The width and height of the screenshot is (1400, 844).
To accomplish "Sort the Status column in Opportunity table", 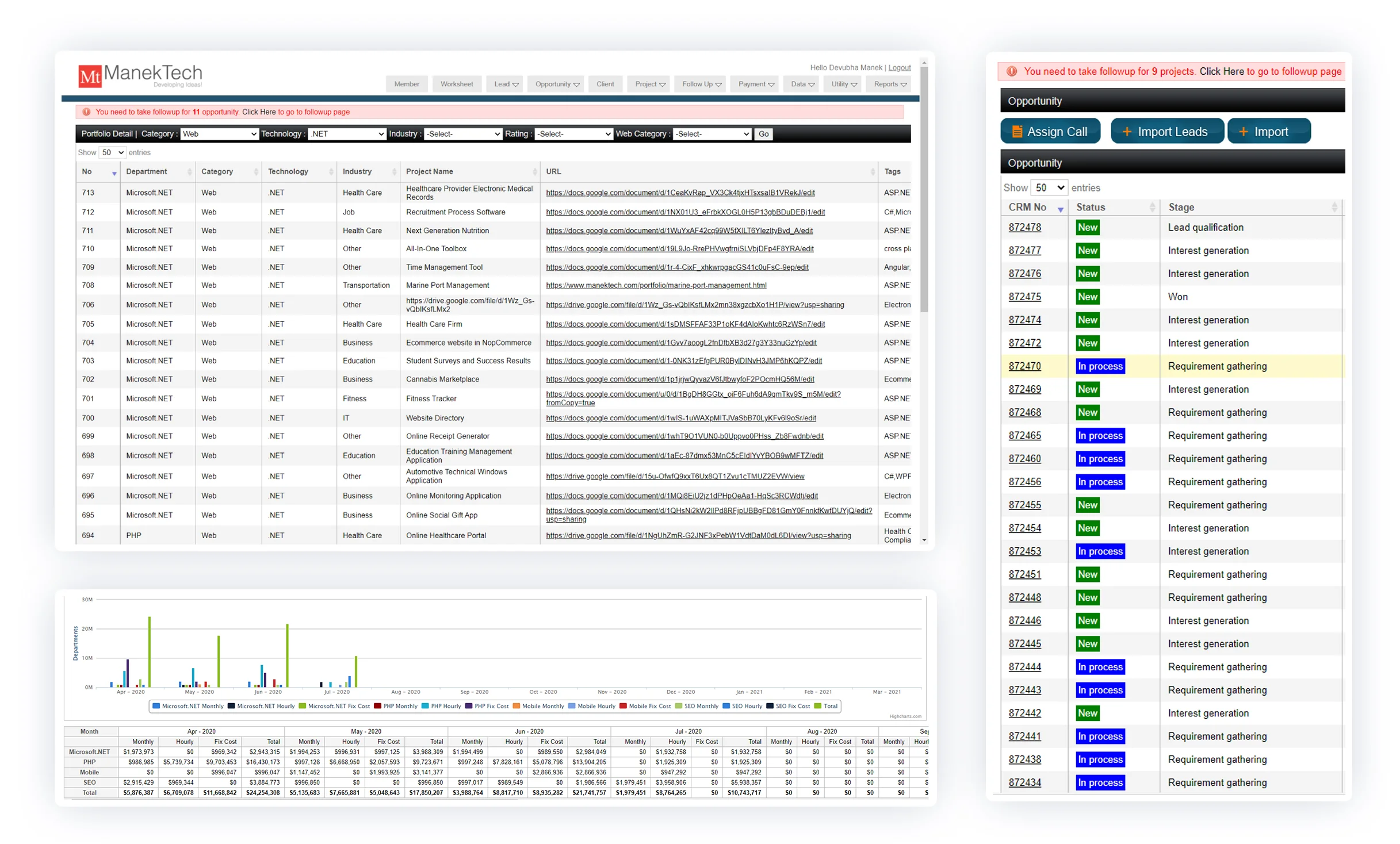I will 1152,208.
